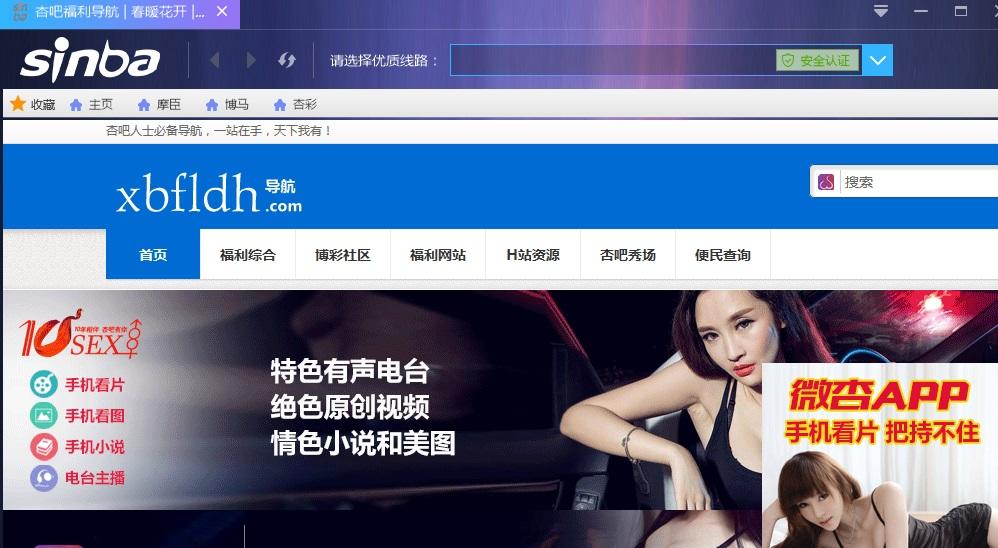This screenshot has width=998, height=548.
Task: Open the H站资源 navigation tab
Action: [533, 255]
